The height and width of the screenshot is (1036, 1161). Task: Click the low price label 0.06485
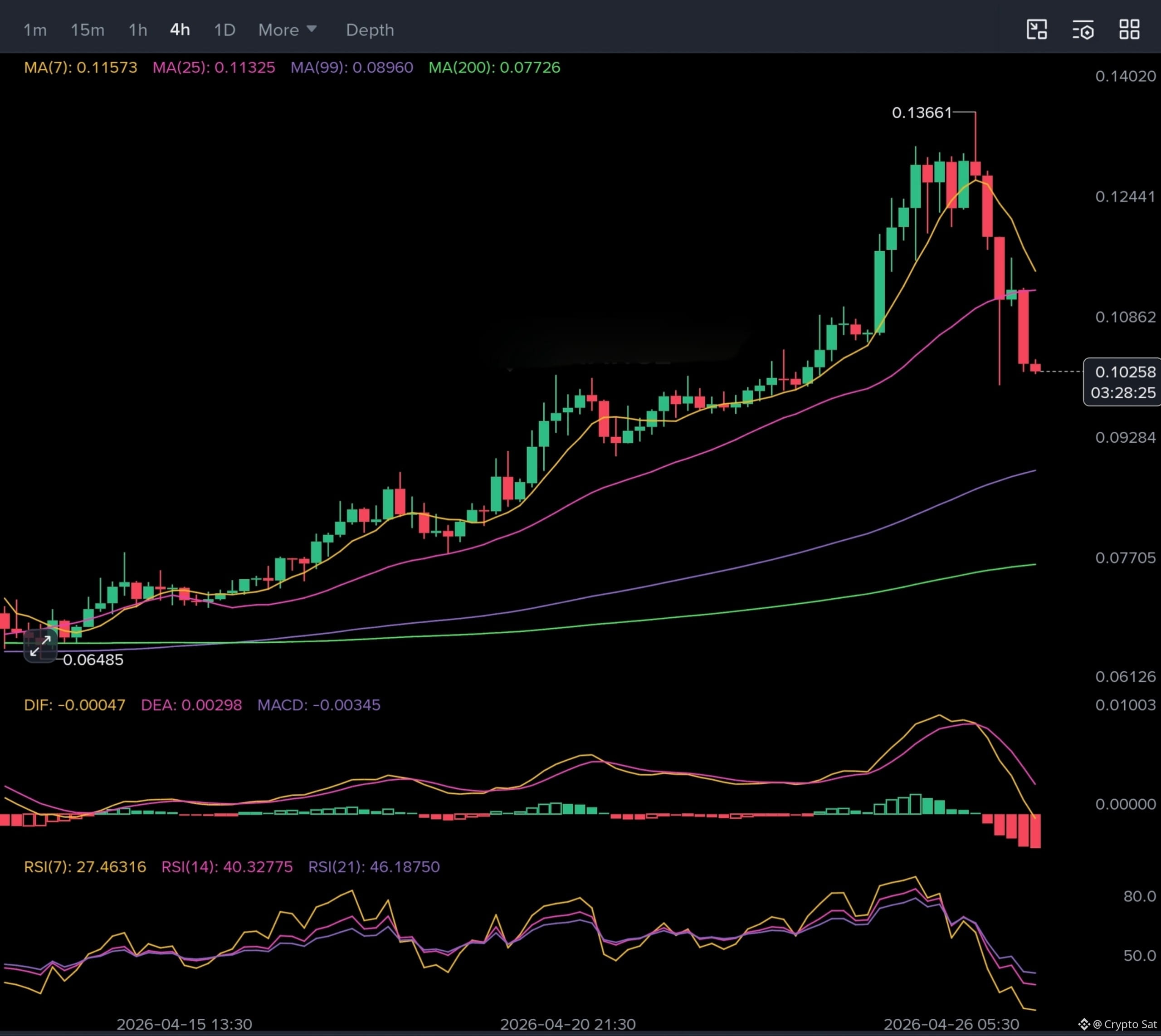point(93,660)
